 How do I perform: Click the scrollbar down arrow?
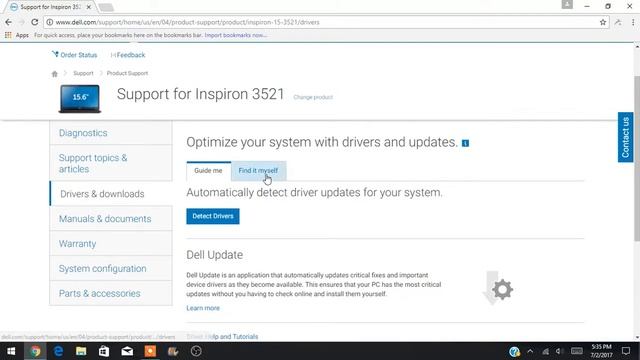[x=637, y=338]
